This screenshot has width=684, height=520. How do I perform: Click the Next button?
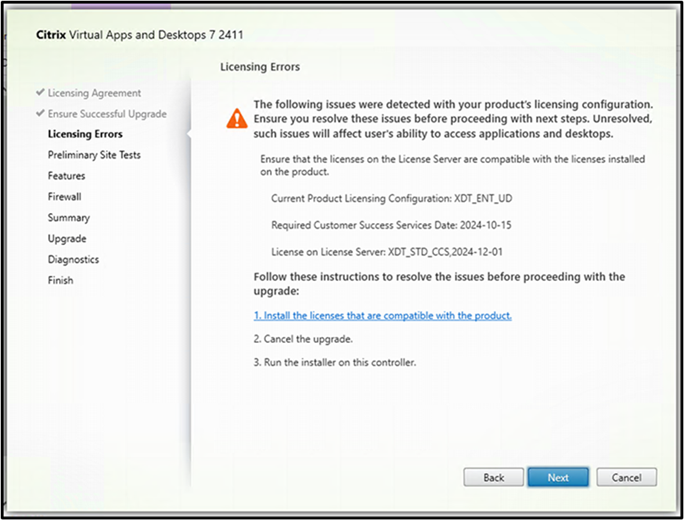pyautogui.click(x=558, y=477)
